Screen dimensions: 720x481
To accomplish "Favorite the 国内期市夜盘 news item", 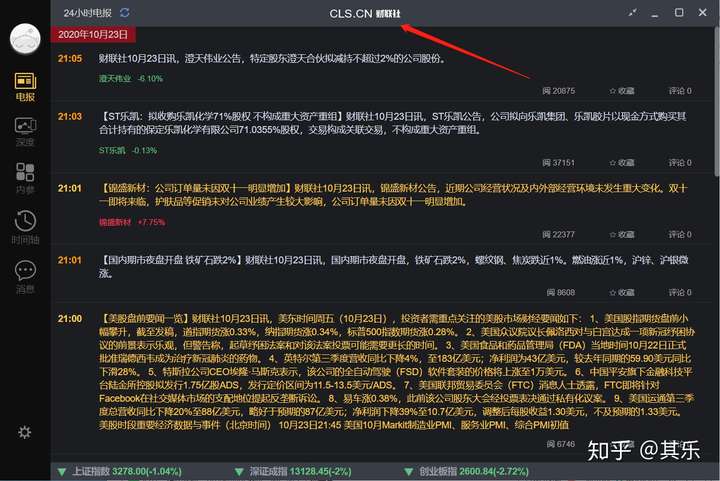I will pos(622,292).
